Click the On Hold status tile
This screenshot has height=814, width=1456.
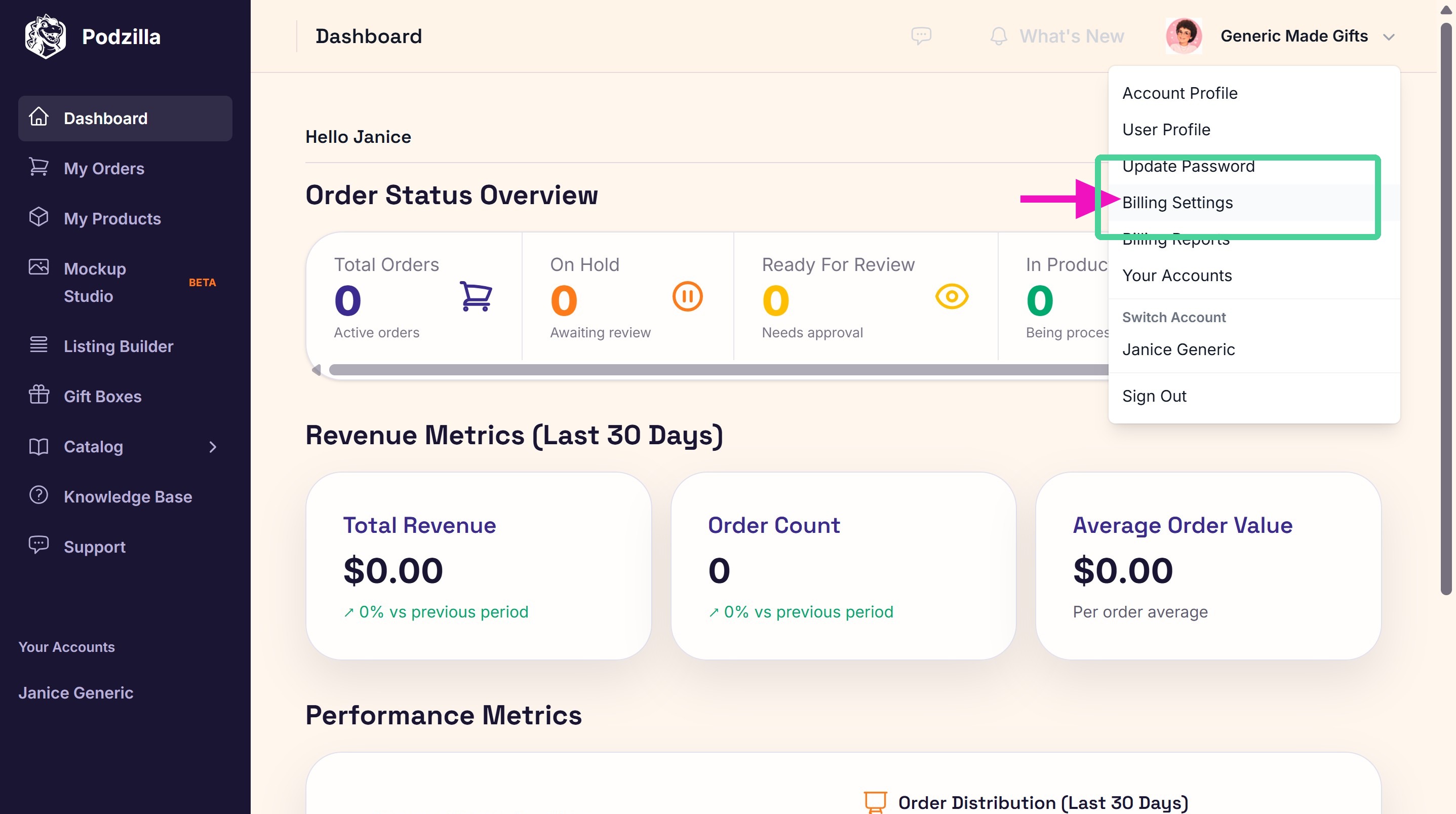point(627,297)
